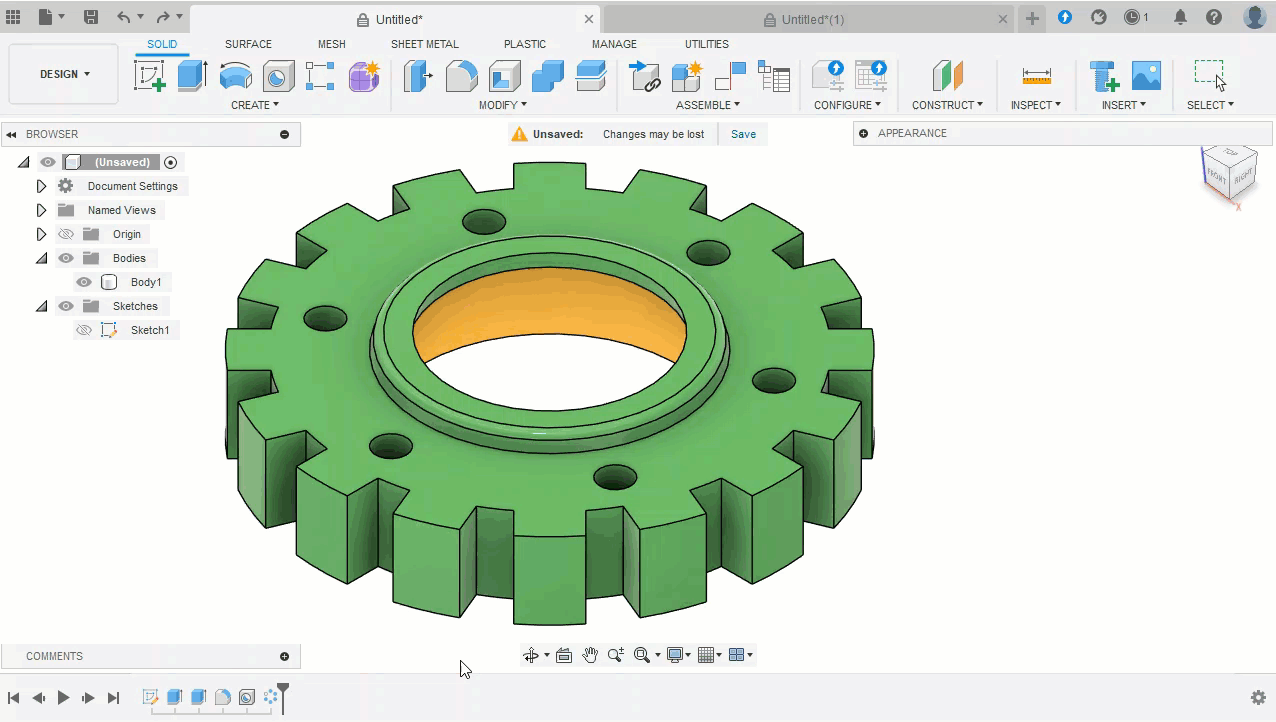
Task: Select the Create Sketch tool
Action: [150, 76]
